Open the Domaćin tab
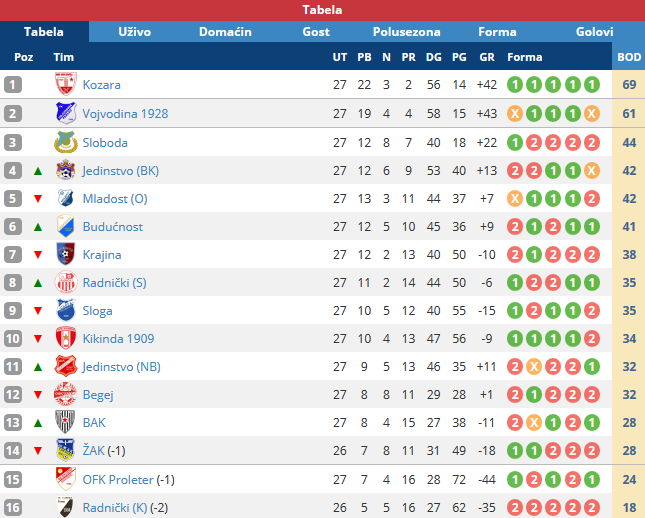 (225, 32)
